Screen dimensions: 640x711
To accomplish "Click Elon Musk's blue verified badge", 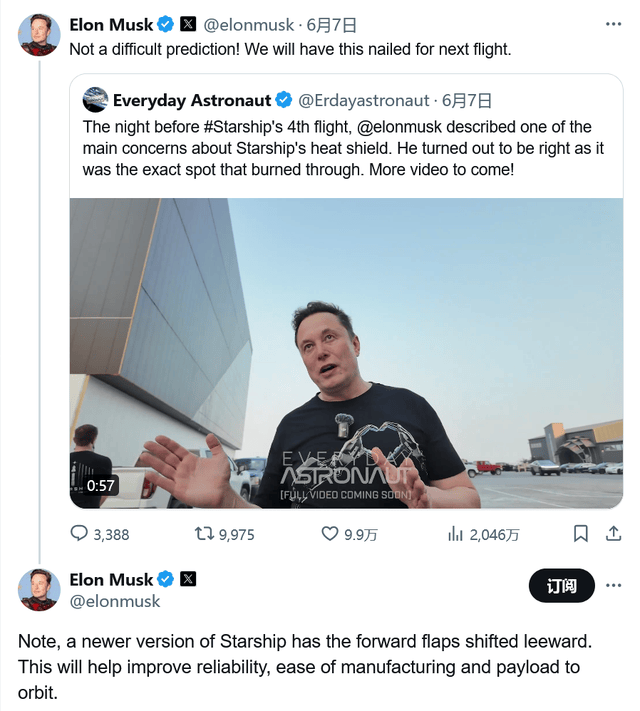I will [166, 24].
